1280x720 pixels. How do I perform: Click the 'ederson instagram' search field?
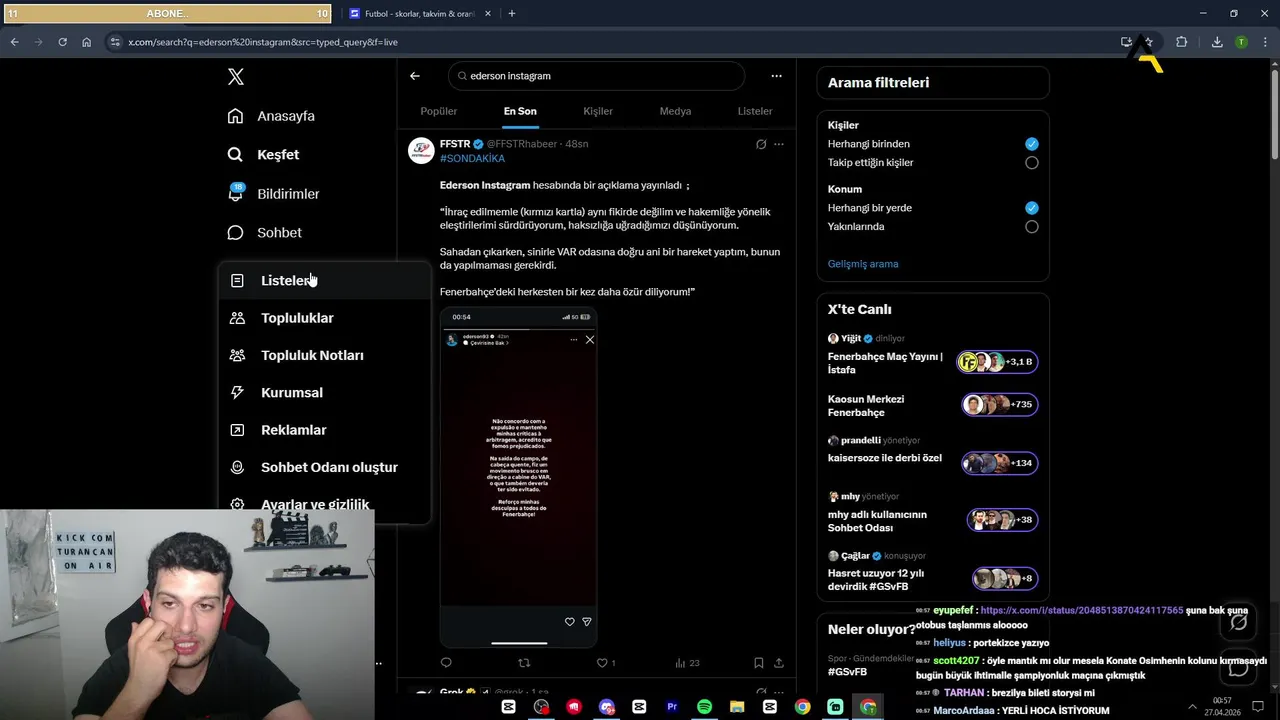596,76
